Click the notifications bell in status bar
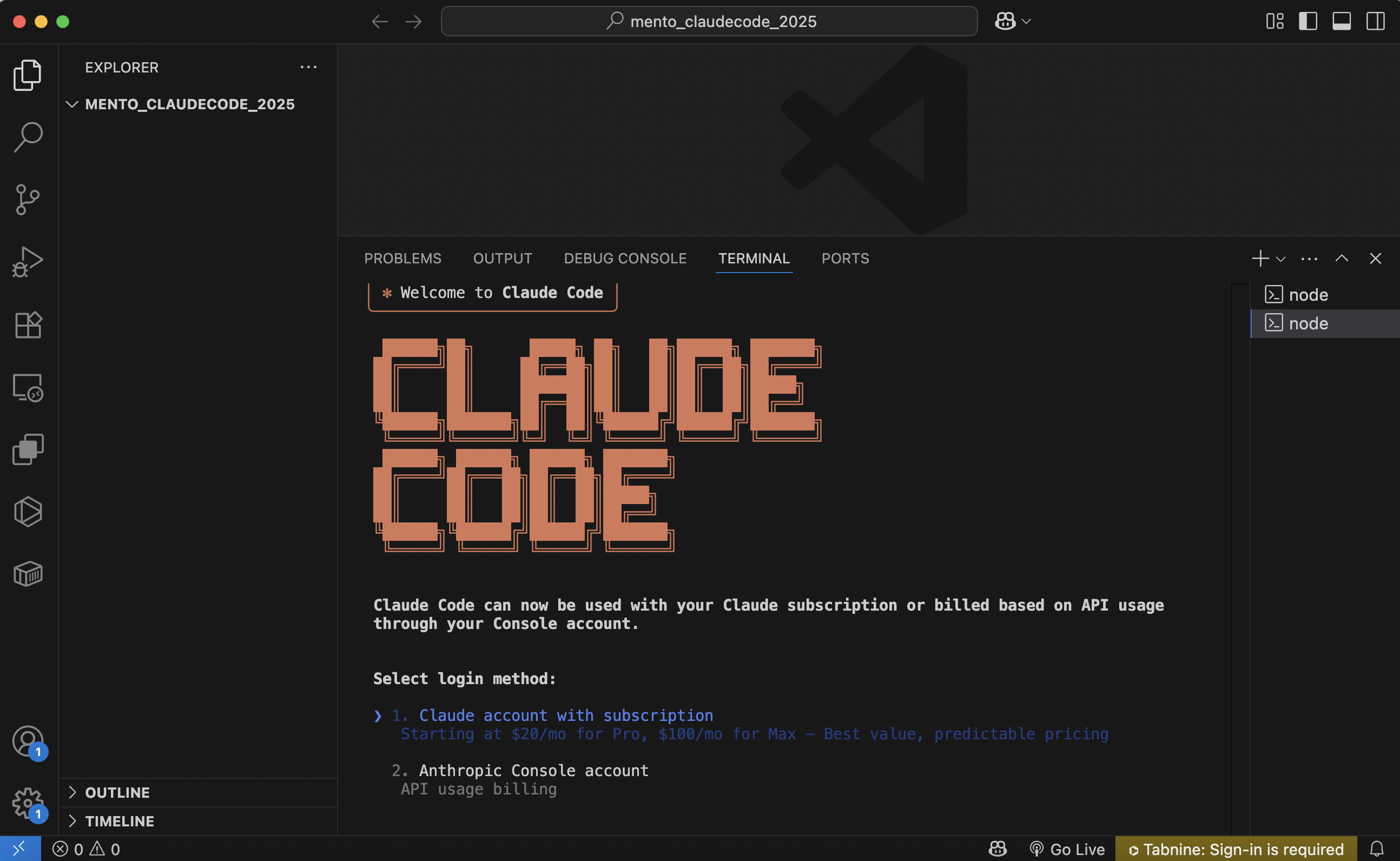Image resolution: width=1400 pixels, height=861 pixels. (x=1377, y=849)
